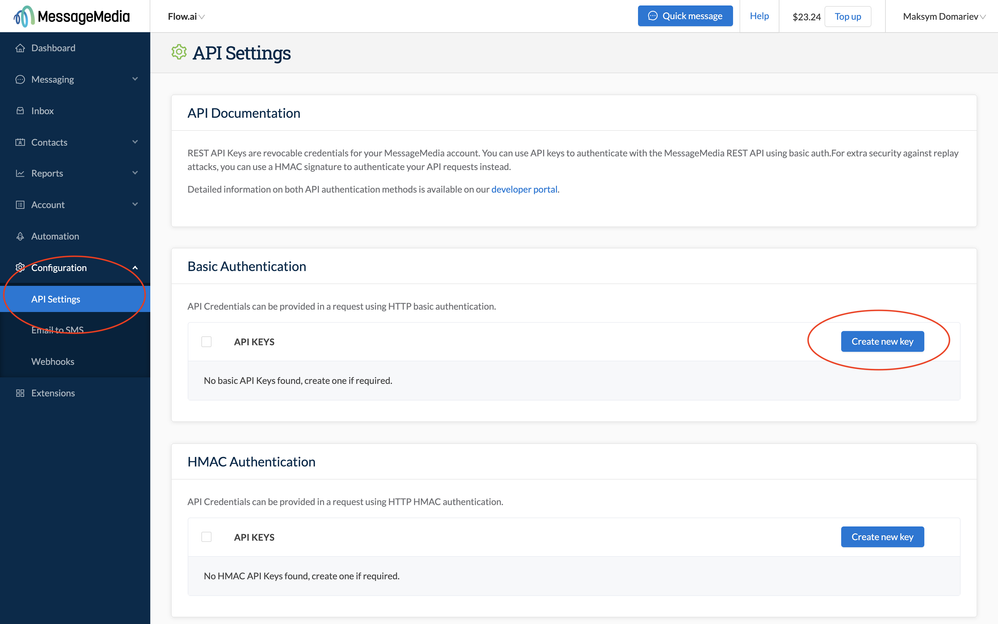The image size is (998, 624).
Task: Click API KEYS label under HMAC Authentication
Action: click(254, 537)
